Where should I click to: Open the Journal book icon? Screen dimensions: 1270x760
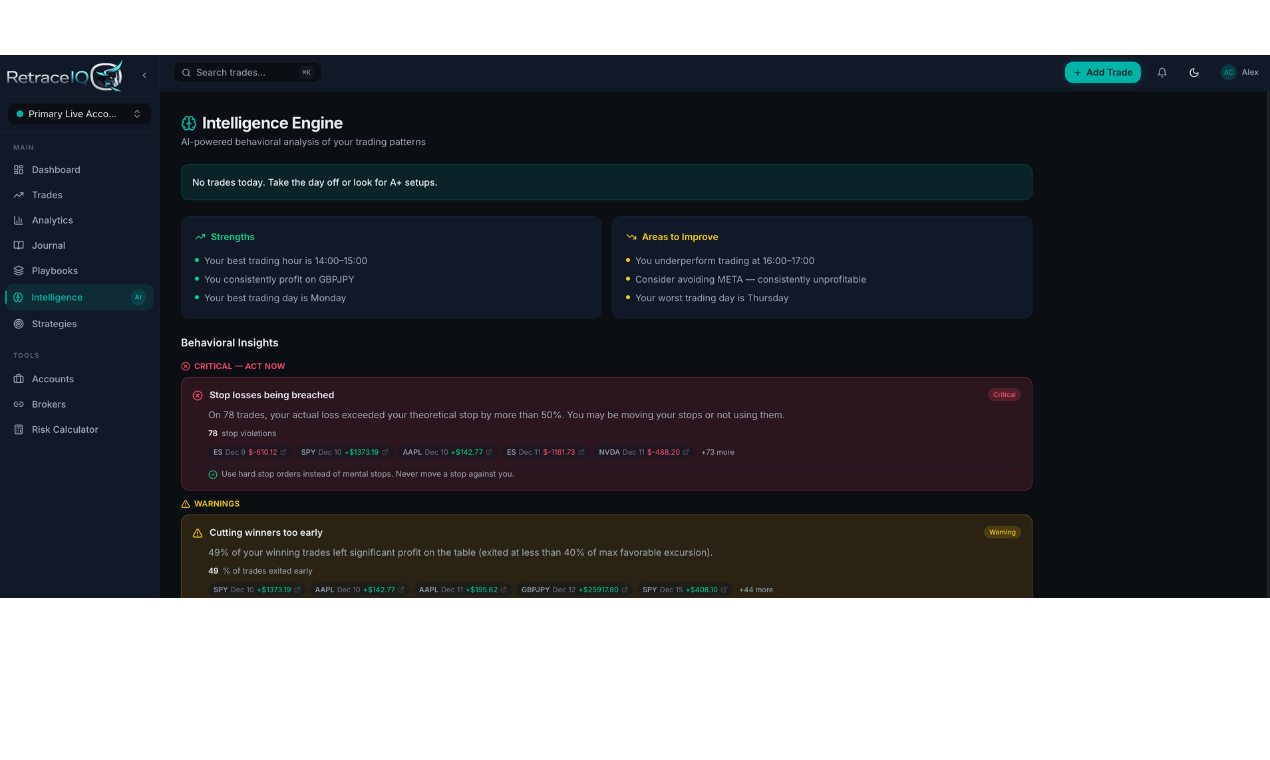(19, 245)
